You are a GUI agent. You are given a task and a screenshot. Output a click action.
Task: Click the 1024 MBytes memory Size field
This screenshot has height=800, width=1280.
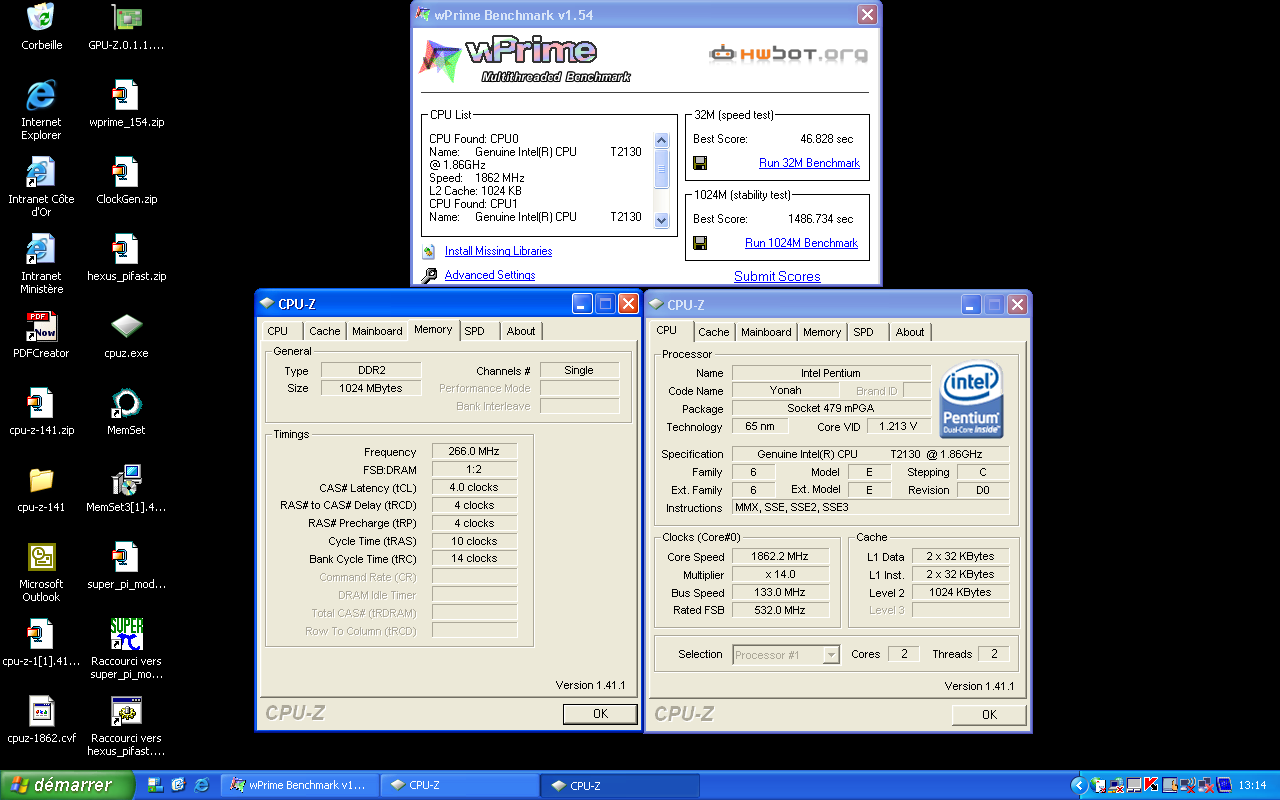[x=371, y=388]
